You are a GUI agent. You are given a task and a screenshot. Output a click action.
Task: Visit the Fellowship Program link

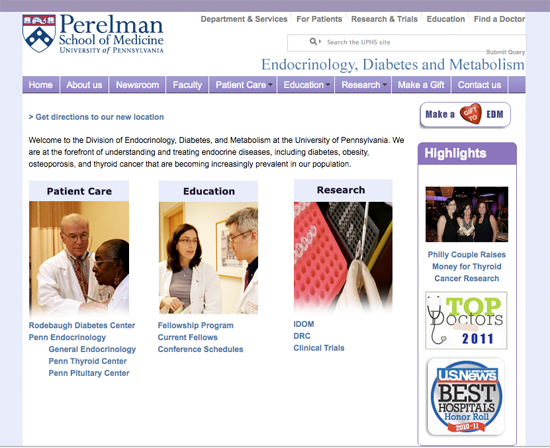[x=195, y=325]
